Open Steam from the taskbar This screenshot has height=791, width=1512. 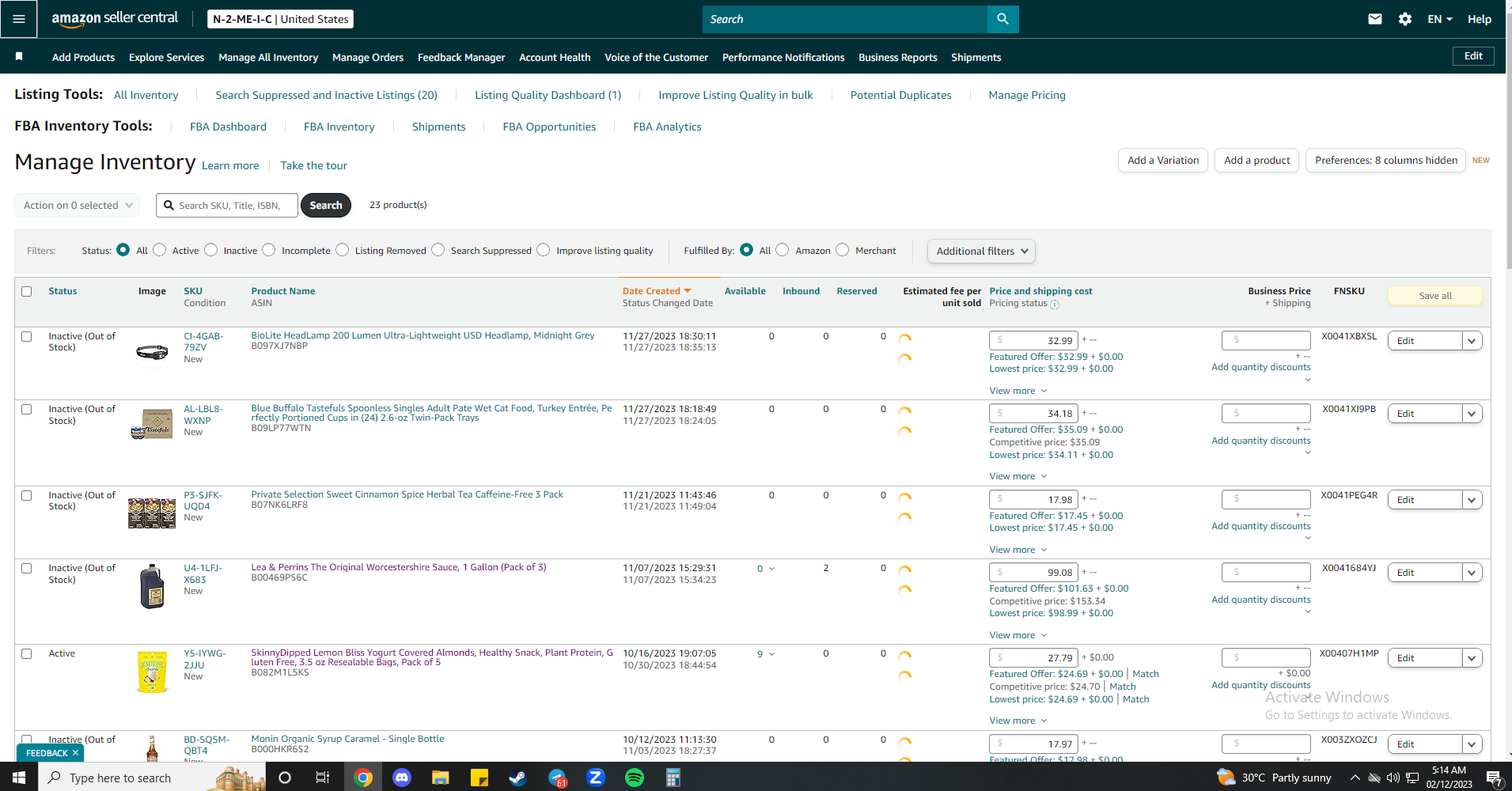coord(517,778)
